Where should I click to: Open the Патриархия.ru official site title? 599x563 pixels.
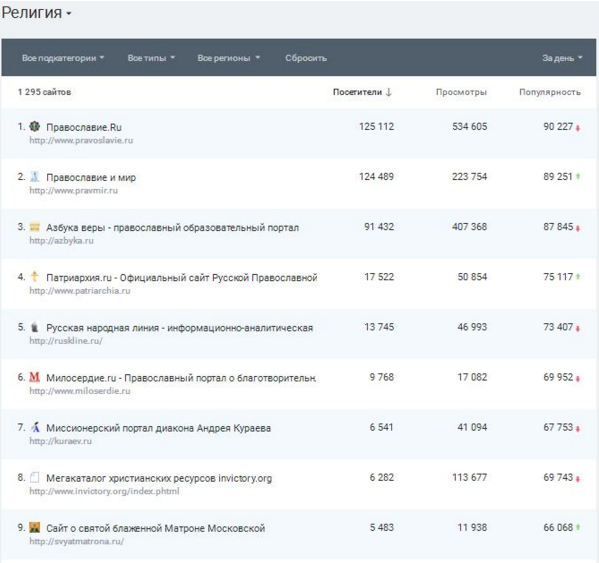(181, 278)
